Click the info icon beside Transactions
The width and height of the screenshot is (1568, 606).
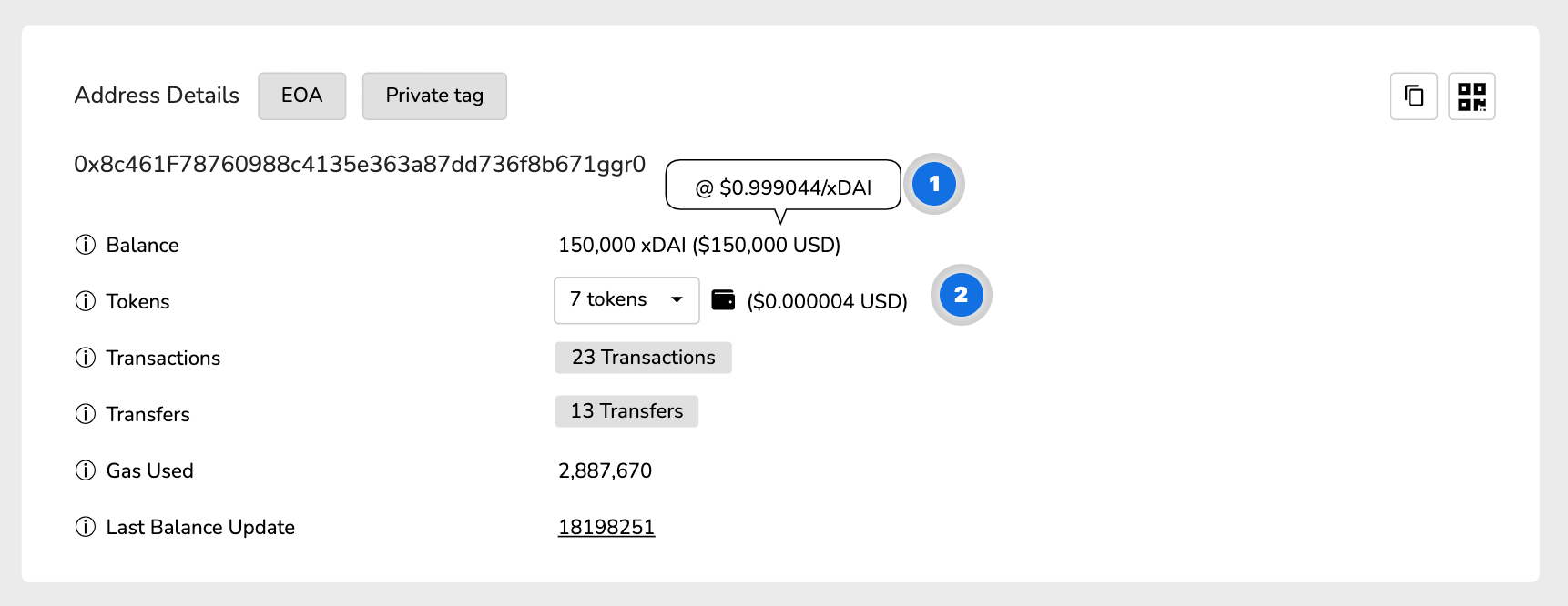coord(85,357)
